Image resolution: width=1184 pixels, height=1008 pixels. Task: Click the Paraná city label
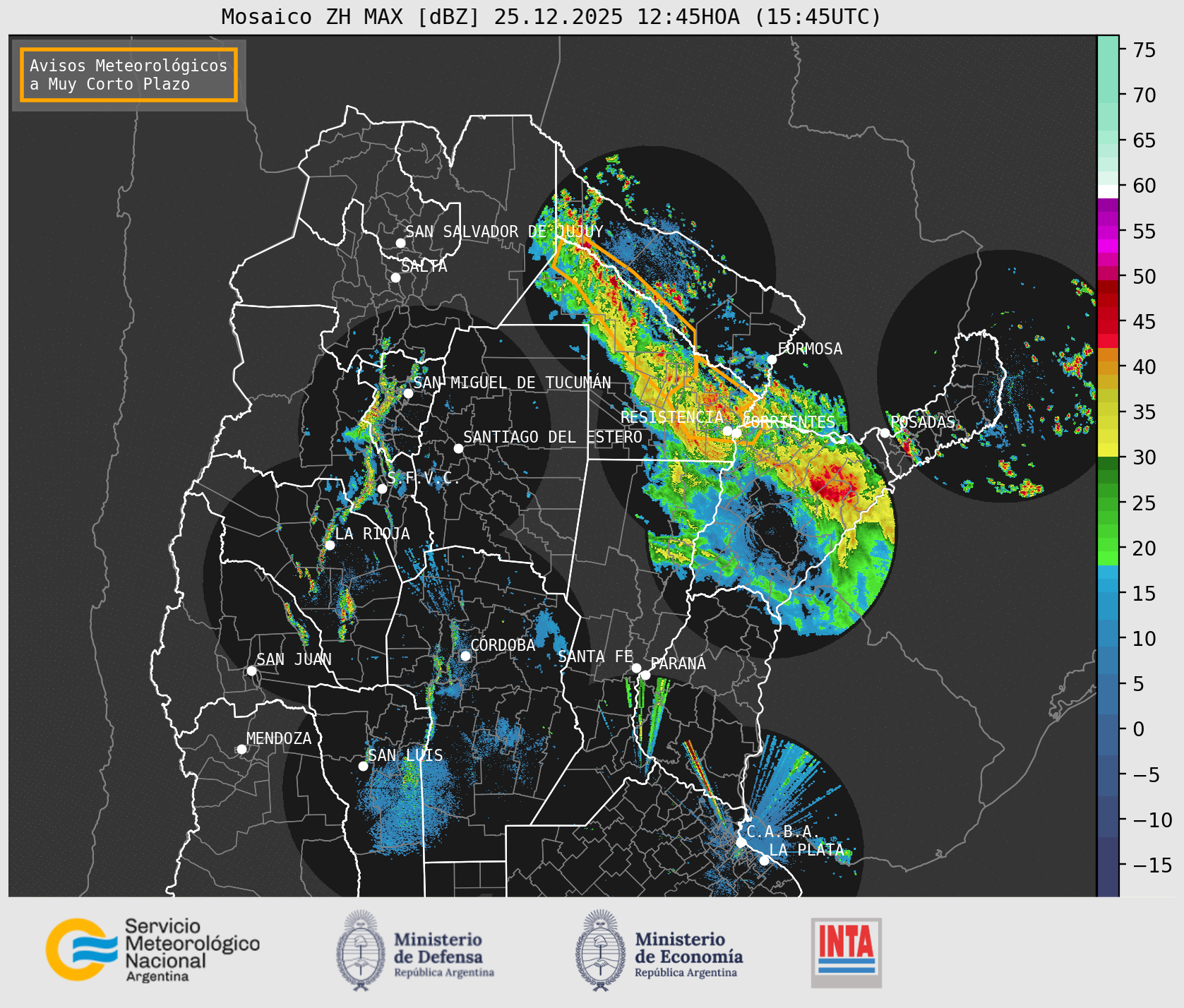[x=678, y=664]
